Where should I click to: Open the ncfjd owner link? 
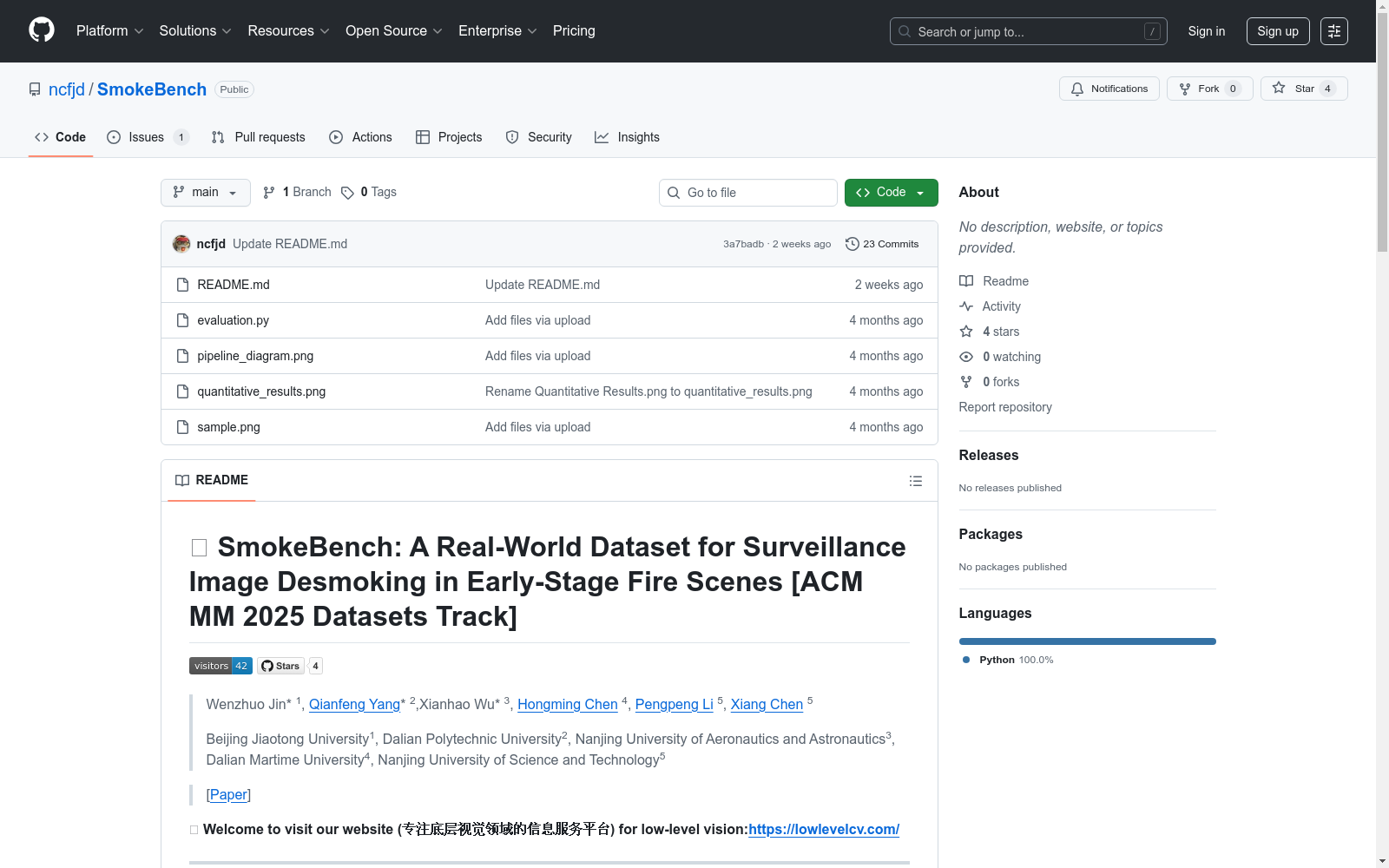pyautogui.click(x=67, y=89)
